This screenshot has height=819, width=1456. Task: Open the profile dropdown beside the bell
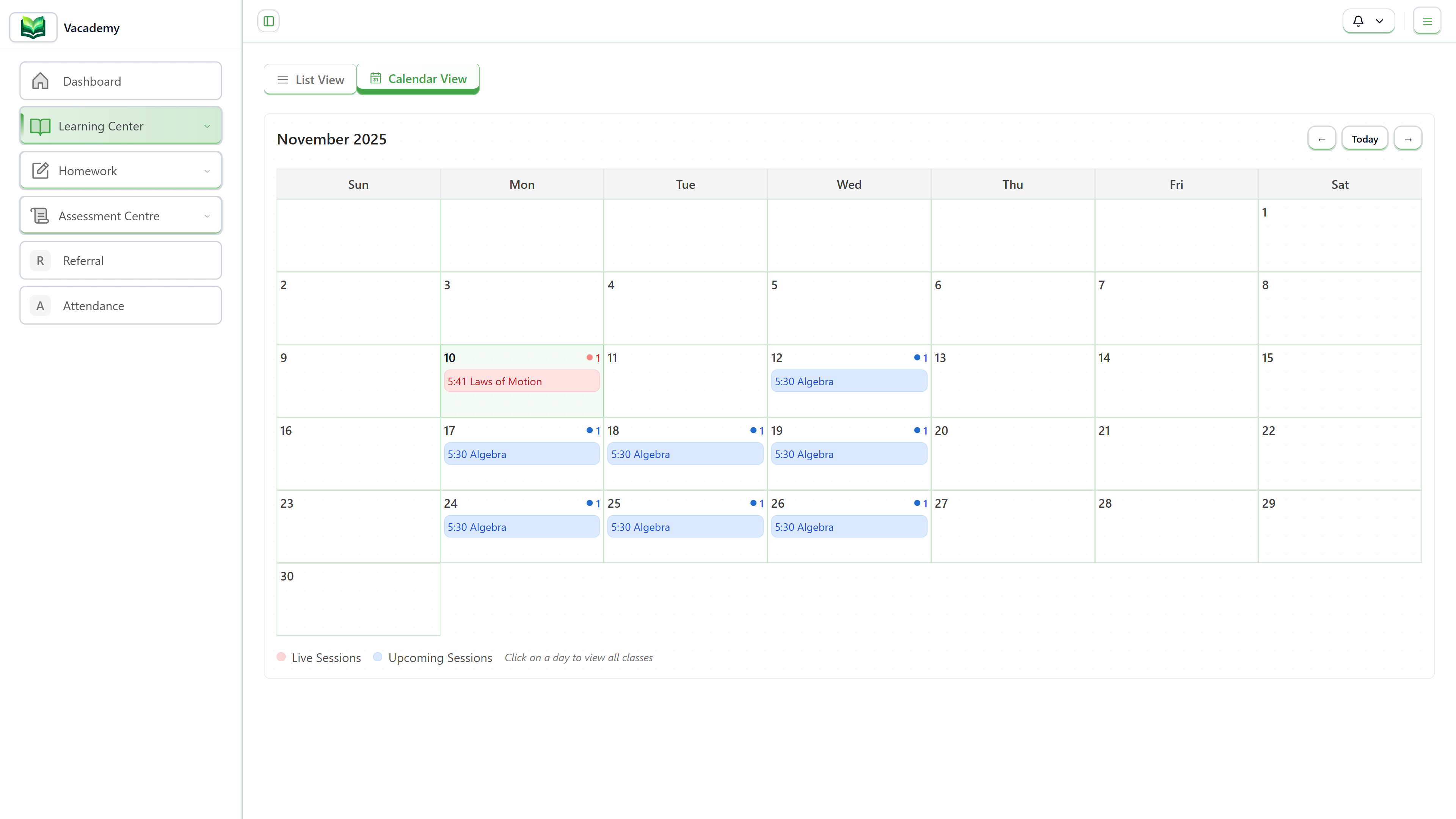pyautogui.click(x=1380, y=21)
